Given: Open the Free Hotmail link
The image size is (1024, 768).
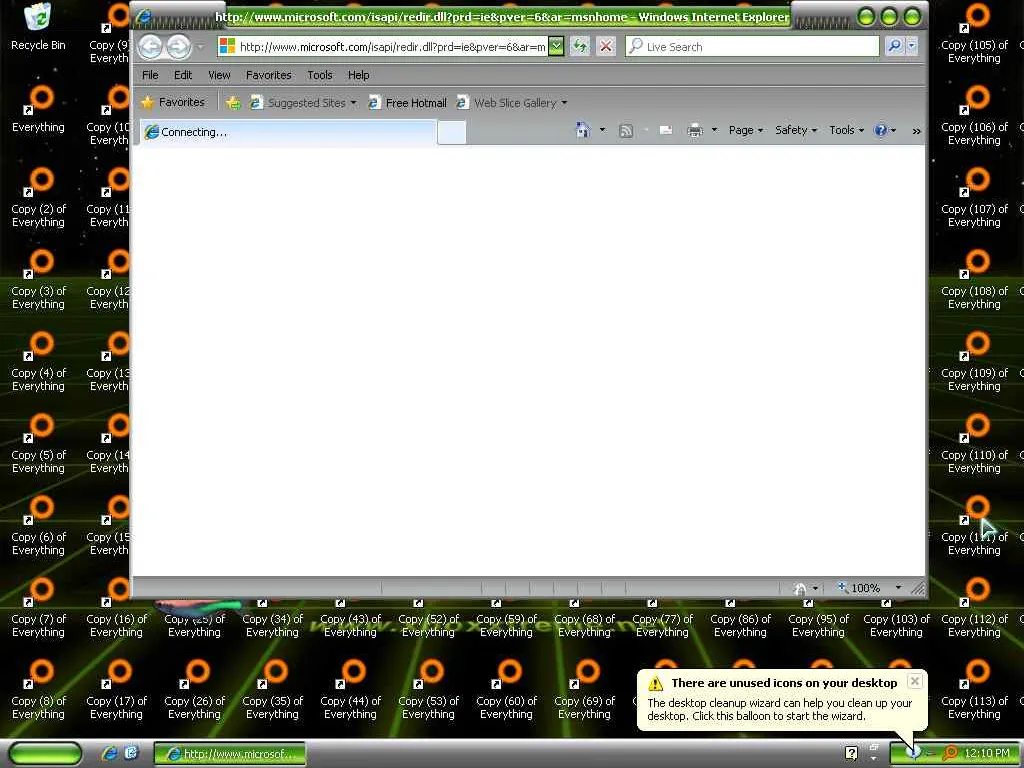Looking at the screenshot, I should [408, 103].
